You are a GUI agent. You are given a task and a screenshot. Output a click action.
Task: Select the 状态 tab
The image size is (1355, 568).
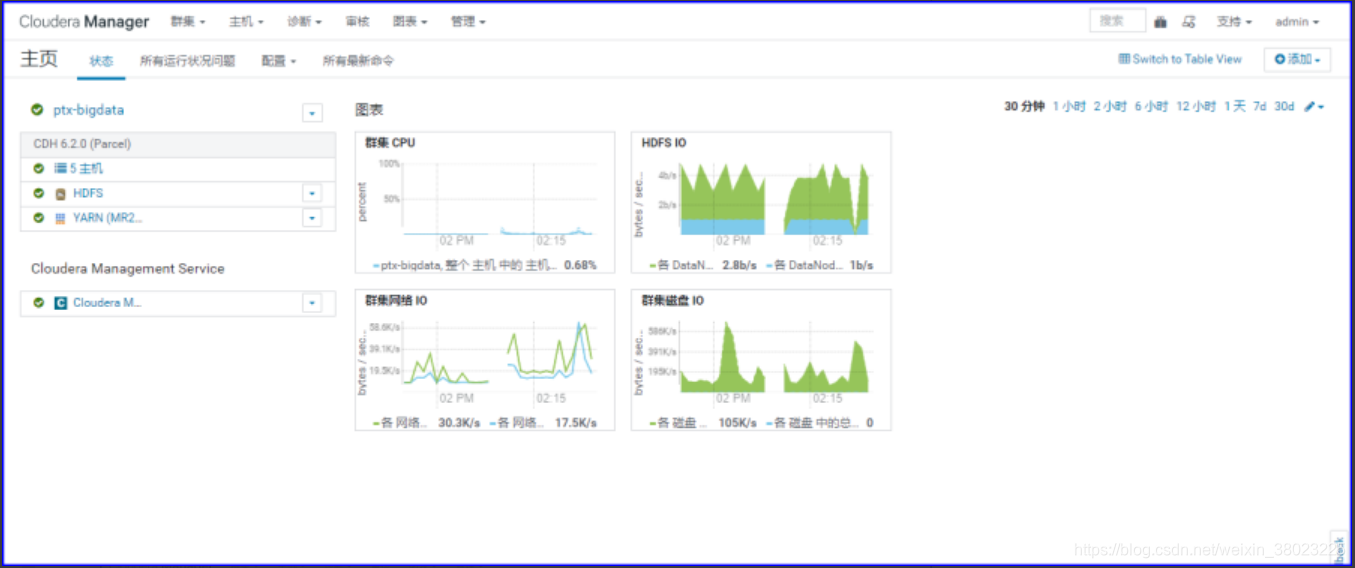click(101, 60)
